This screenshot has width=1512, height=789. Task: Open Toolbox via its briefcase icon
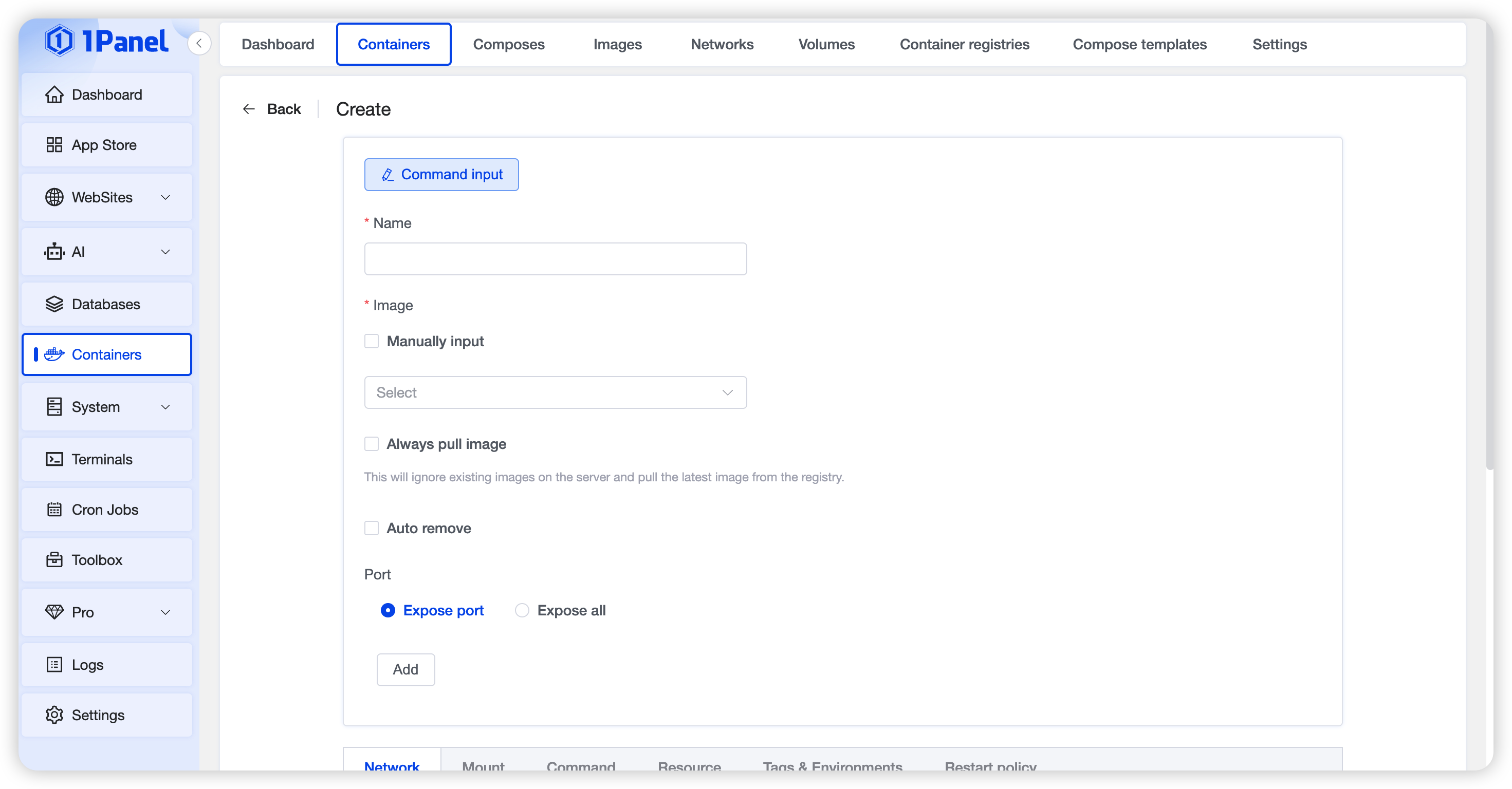click(54, 559)
